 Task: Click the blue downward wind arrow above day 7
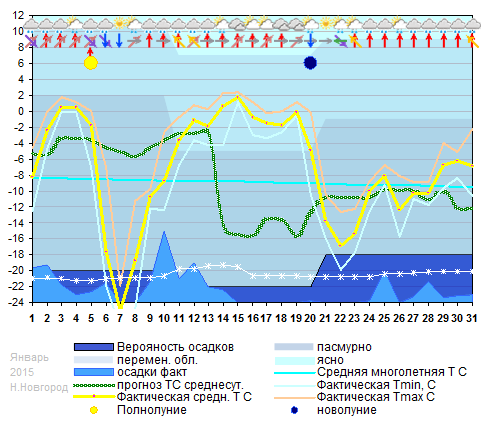pyautogui.click(x=120, y=40)
